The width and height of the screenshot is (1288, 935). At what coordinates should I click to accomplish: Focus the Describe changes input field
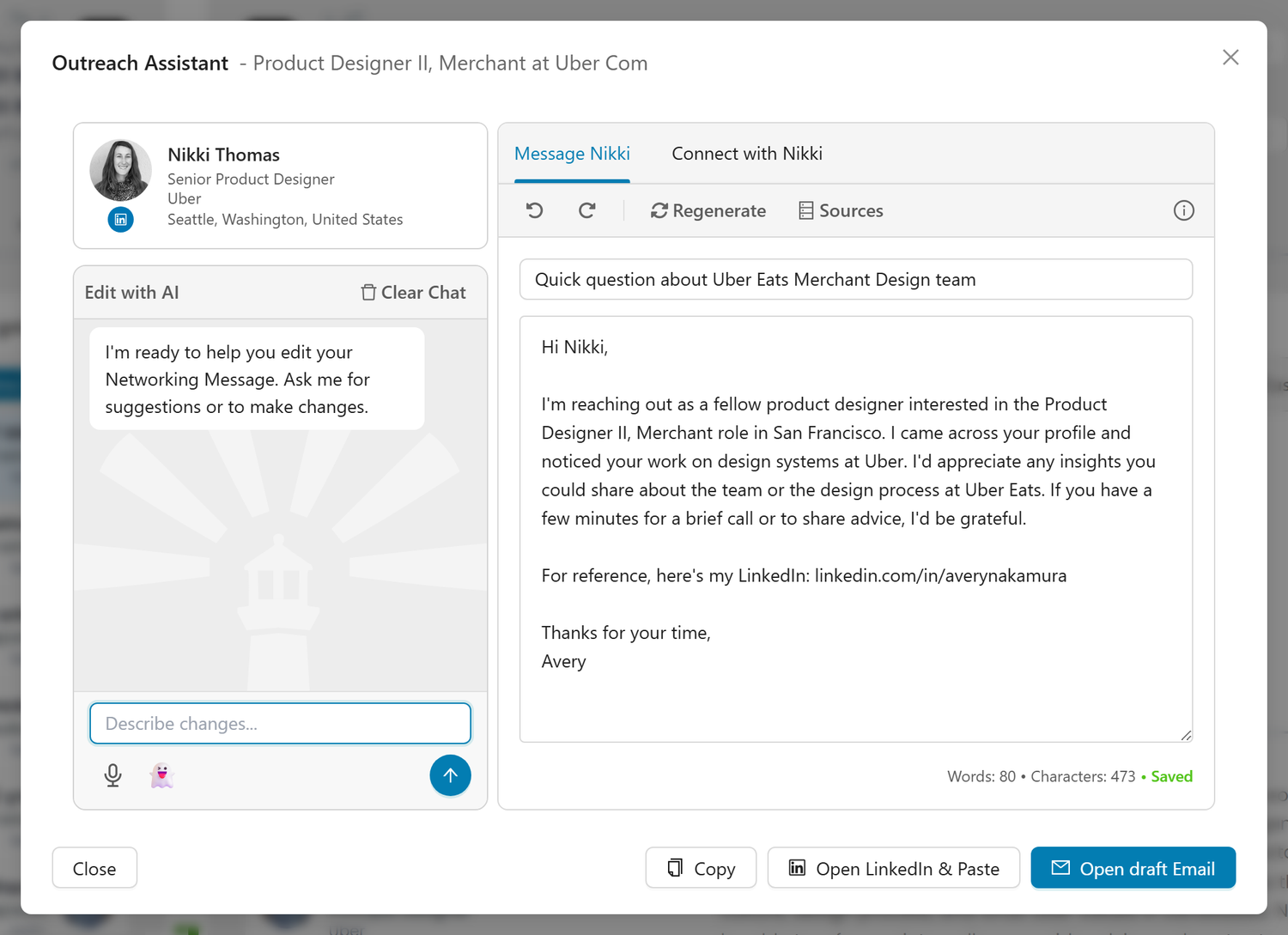pos(280,723)
